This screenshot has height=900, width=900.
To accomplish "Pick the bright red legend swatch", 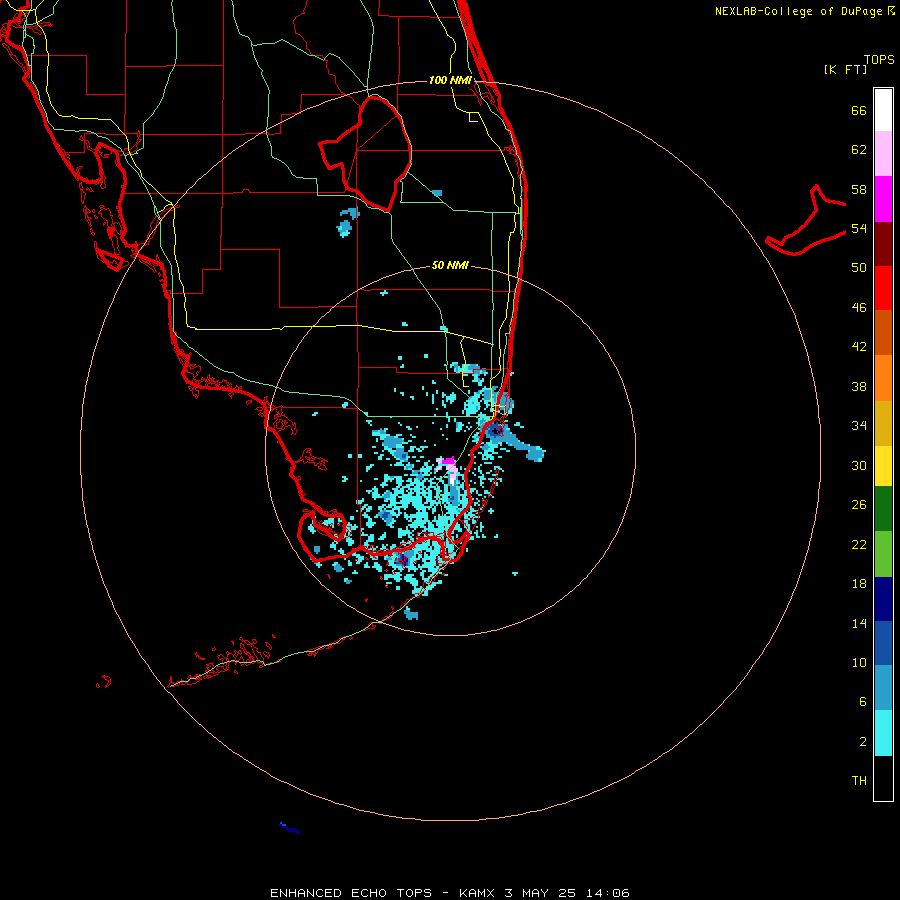I will (x=883, y=288).
